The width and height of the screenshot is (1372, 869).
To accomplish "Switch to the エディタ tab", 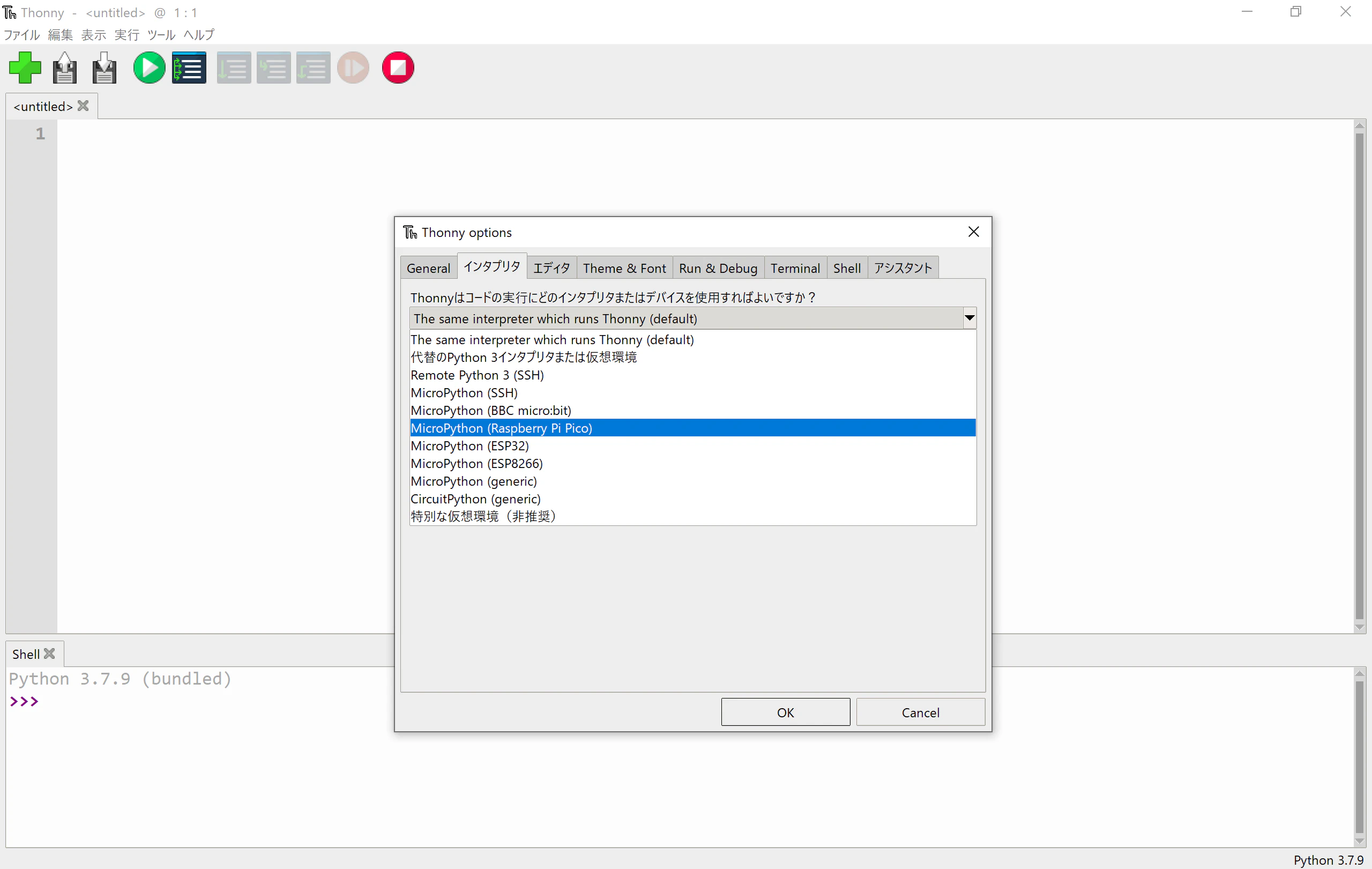I will coord(551,268).
